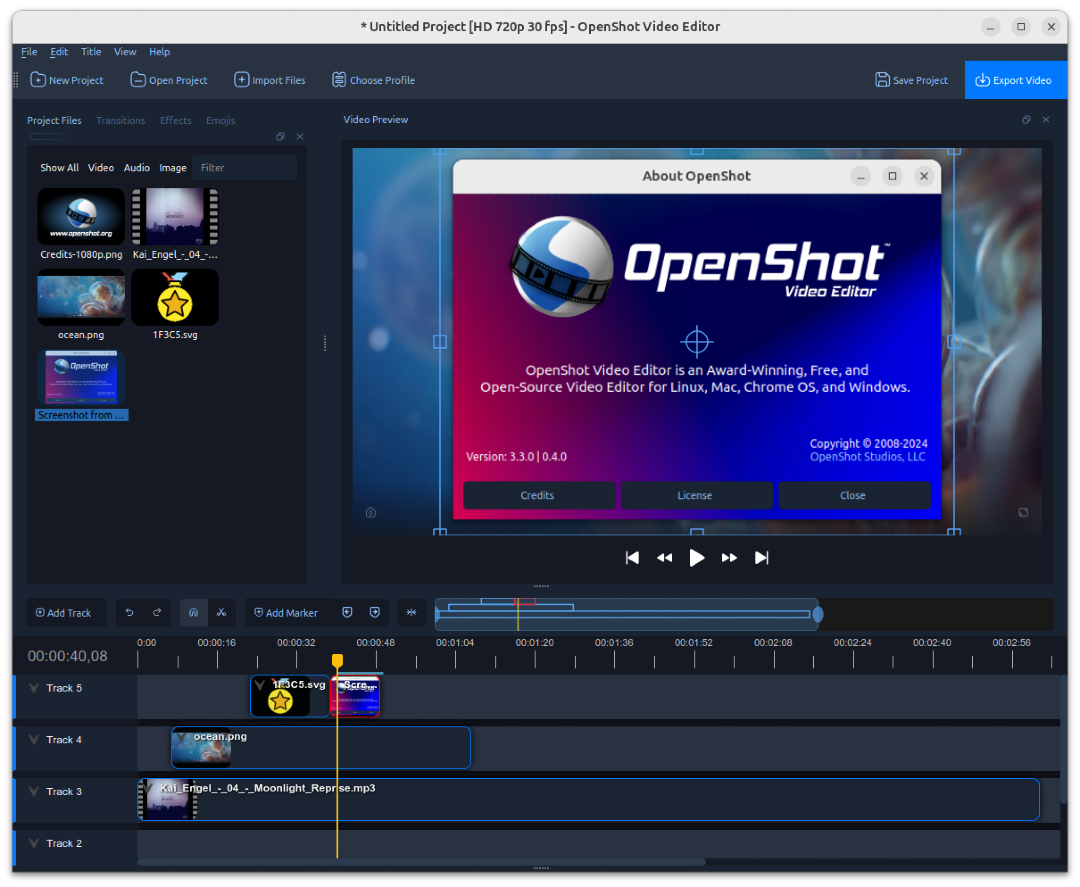The image size is (1080, 887).
Task: Center the timeline on the playhead
Action: pos(411,612)
